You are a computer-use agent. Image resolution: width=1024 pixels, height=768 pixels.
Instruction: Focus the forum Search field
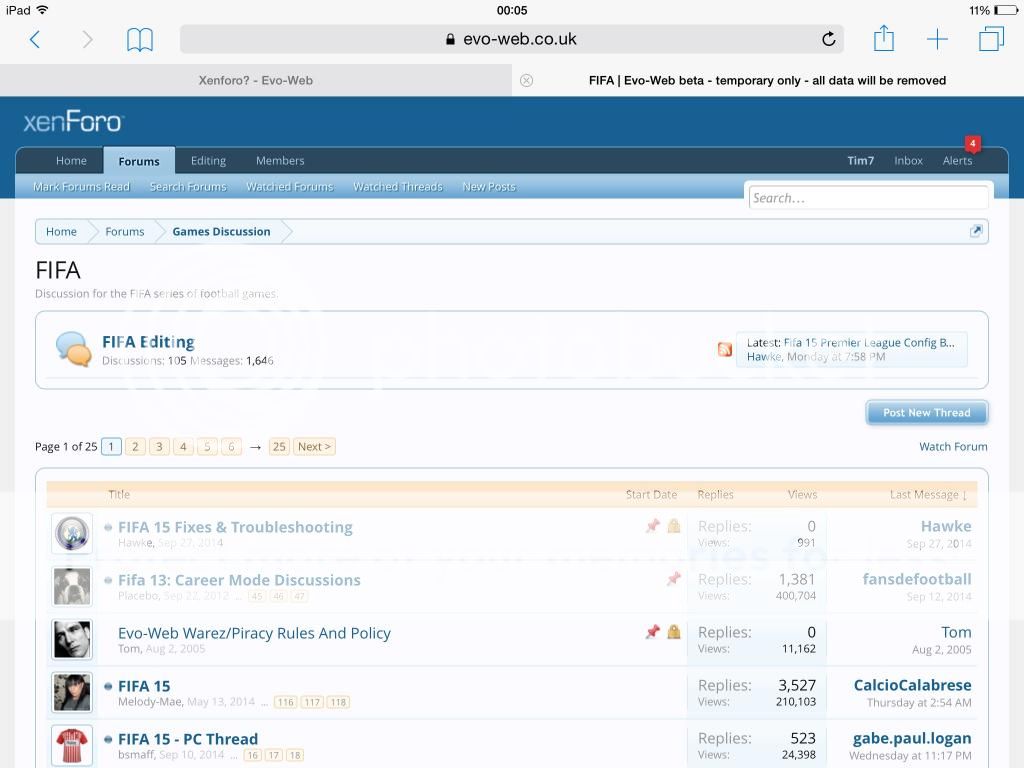click(x=867, y=198)
